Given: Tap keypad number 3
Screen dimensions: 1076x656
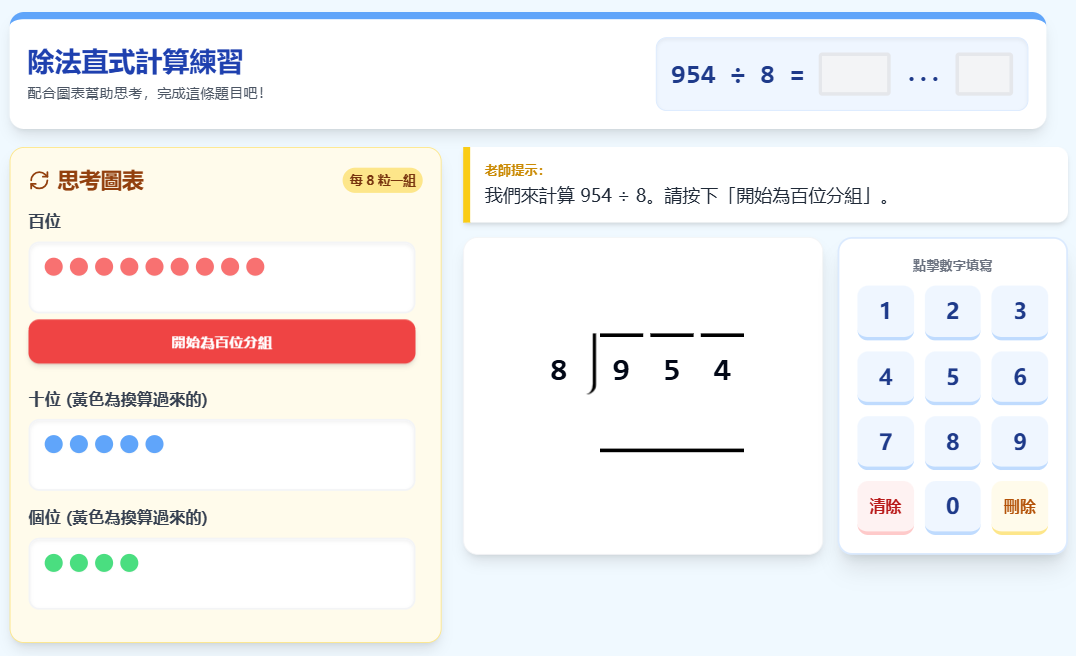Looking at the screenshot, I should tap(1020, 312).
